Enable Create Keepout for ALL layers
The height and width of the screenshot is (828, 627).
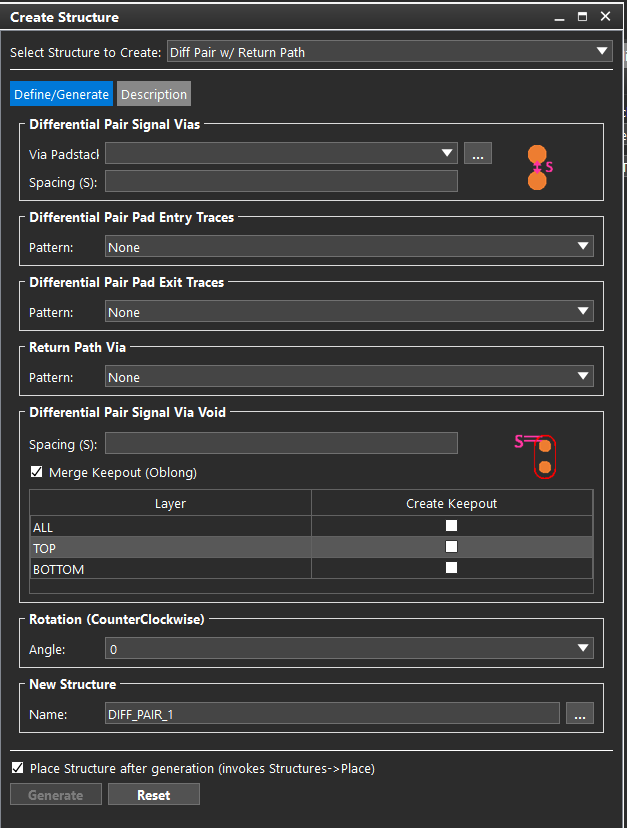452,526
